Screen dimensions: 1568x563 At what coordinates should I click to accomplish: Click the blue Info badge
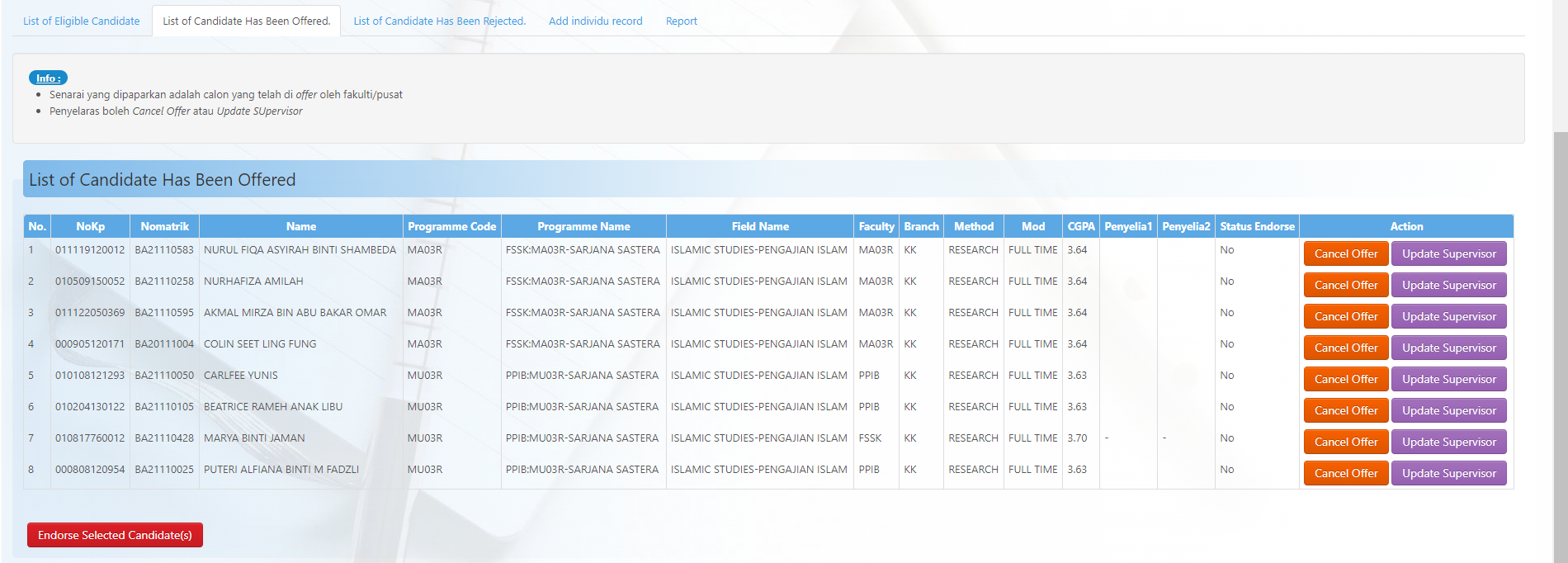coord(48,78)
